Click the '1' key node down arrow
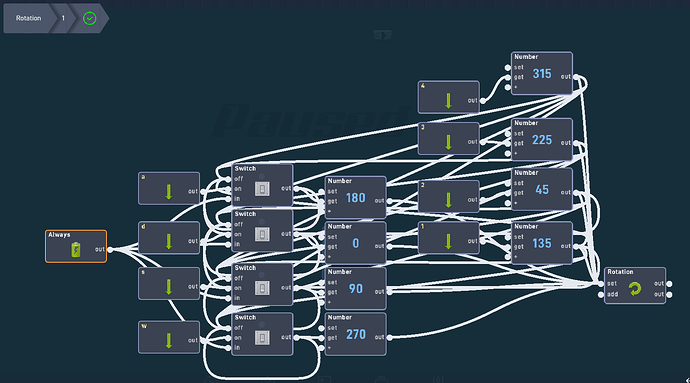This screenshot has width=690, height=383. 448,242
